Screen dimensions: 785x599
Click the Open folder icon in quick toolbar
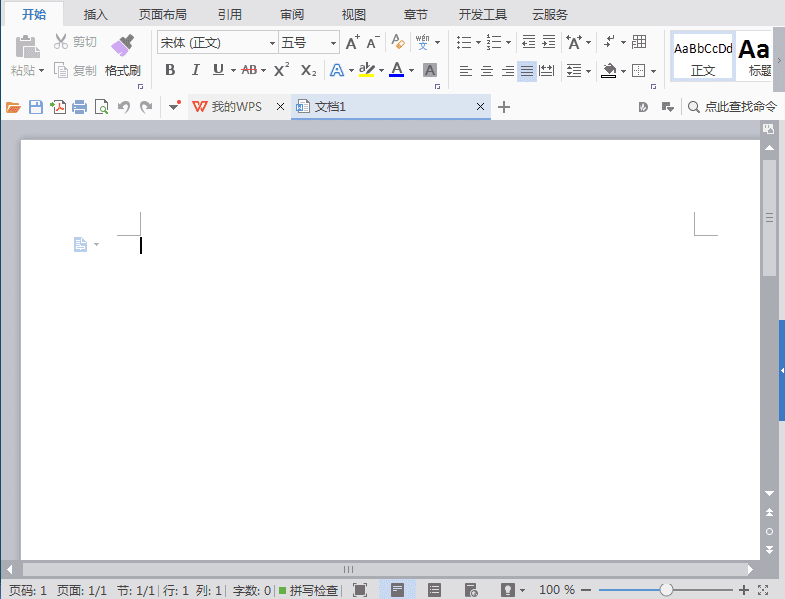13,107
